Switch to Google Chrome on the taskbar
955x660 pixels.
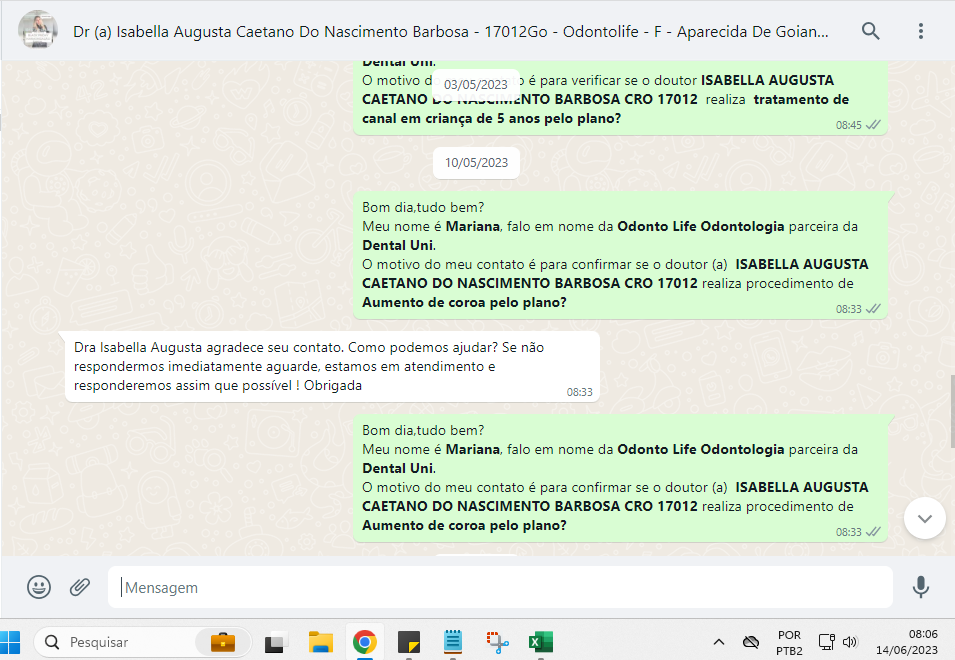365,642
